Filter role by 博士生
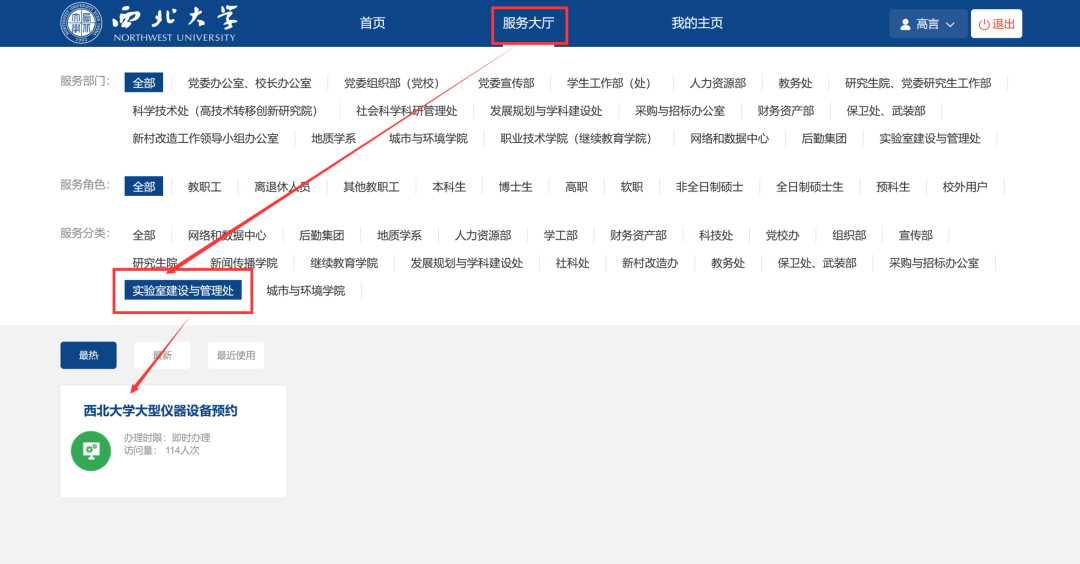The height and width of the screenshot is (564, 1080). pyautogui.click(x=515, y=187)
